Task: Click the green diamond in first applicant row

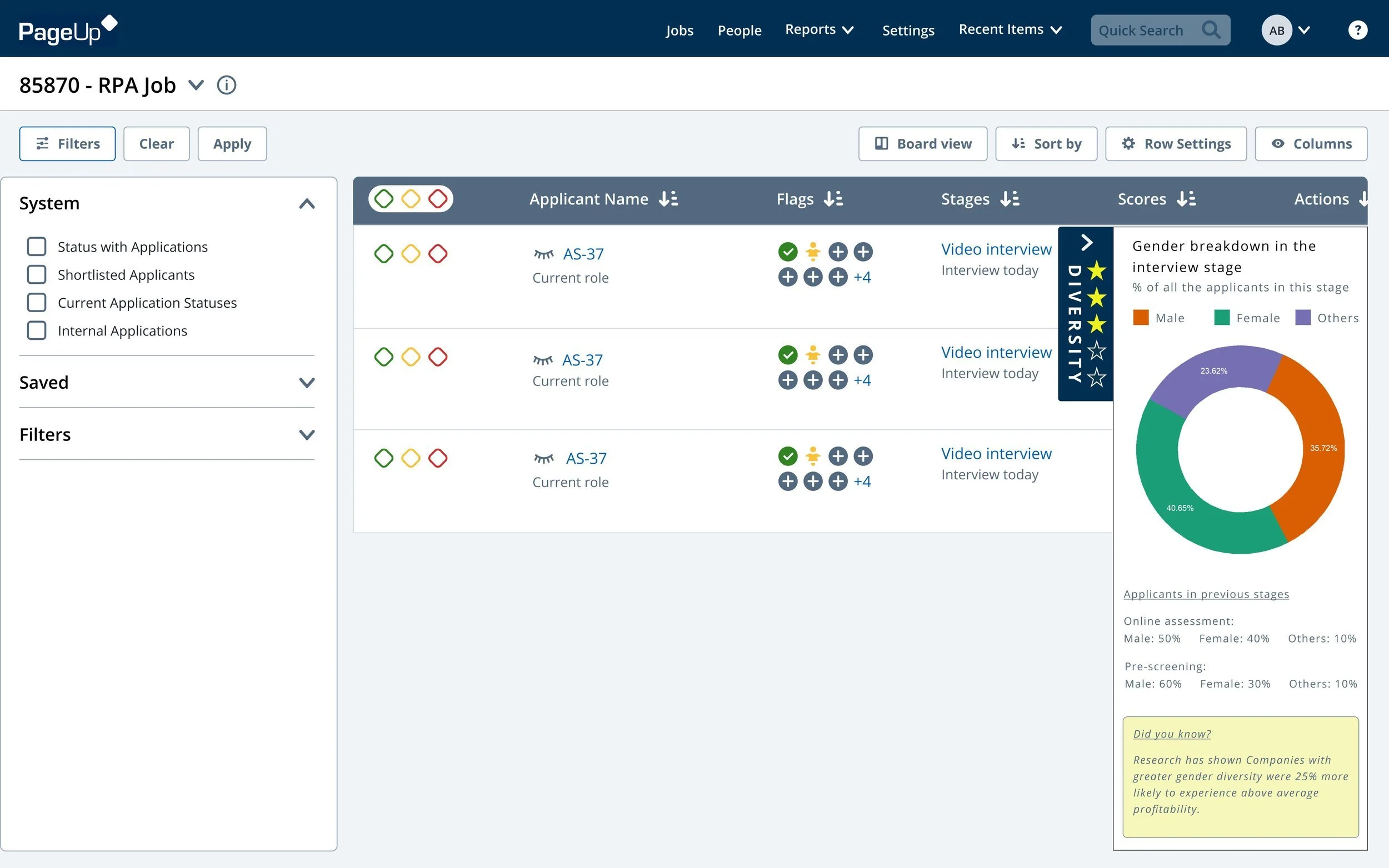Action: [x=383, y=254]
